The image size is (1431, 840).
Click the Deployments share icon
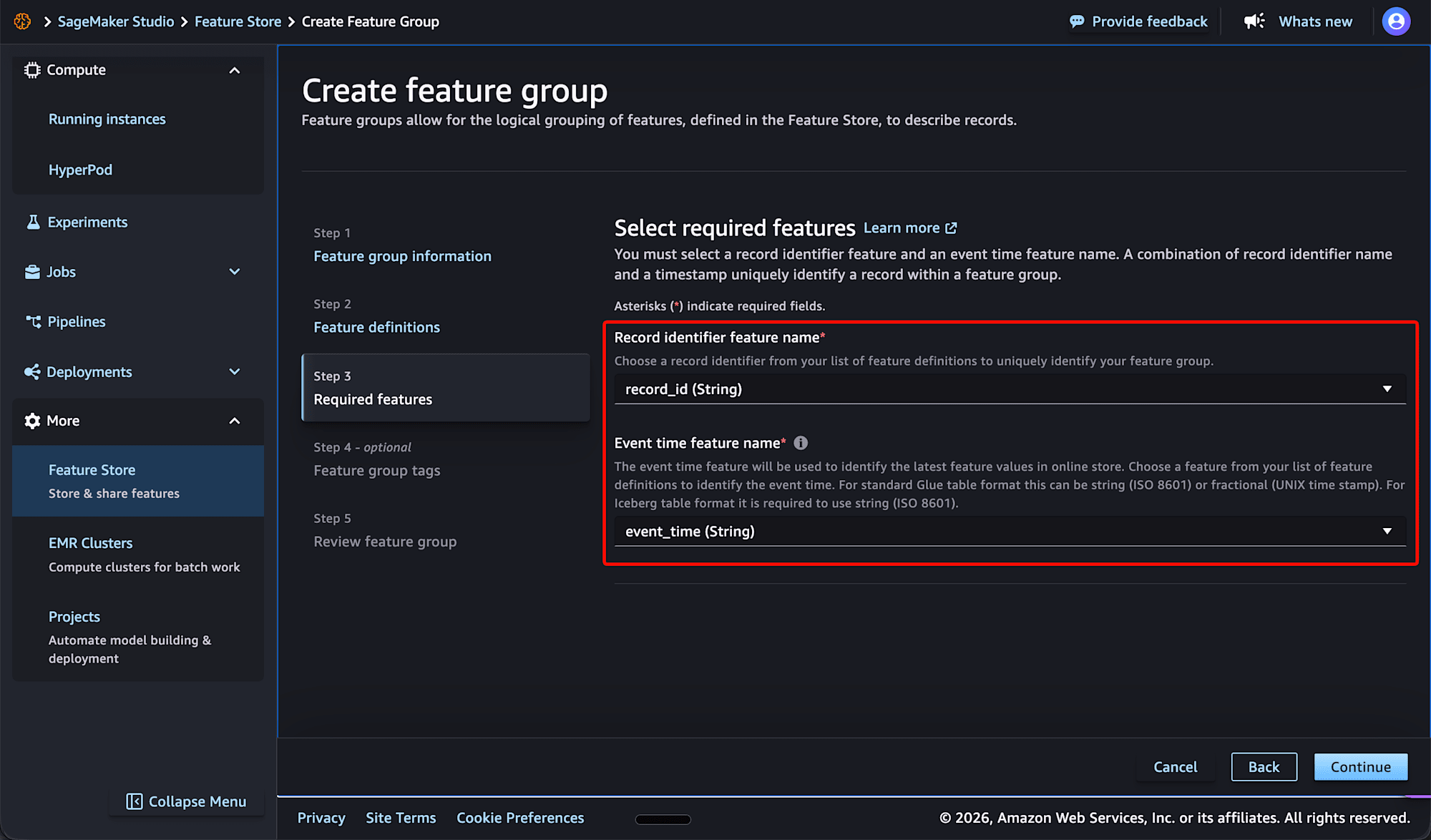tap(32, 372)
